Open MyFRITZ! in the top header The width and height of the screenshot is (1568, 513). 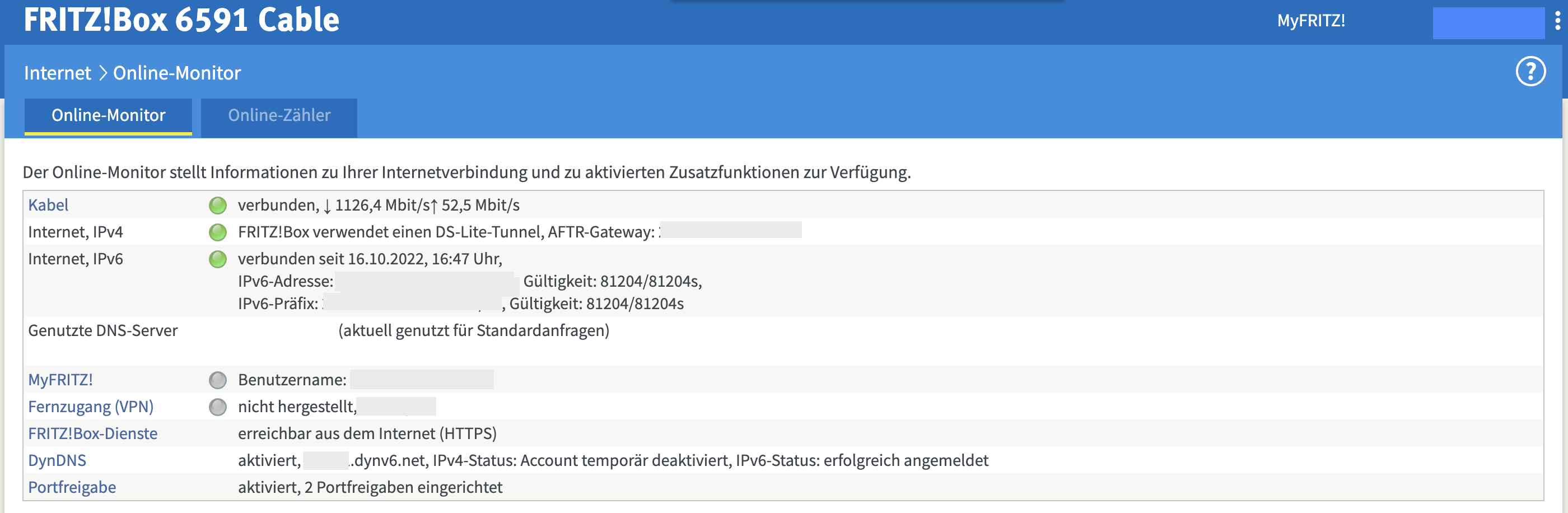[x=1310, y=21]
